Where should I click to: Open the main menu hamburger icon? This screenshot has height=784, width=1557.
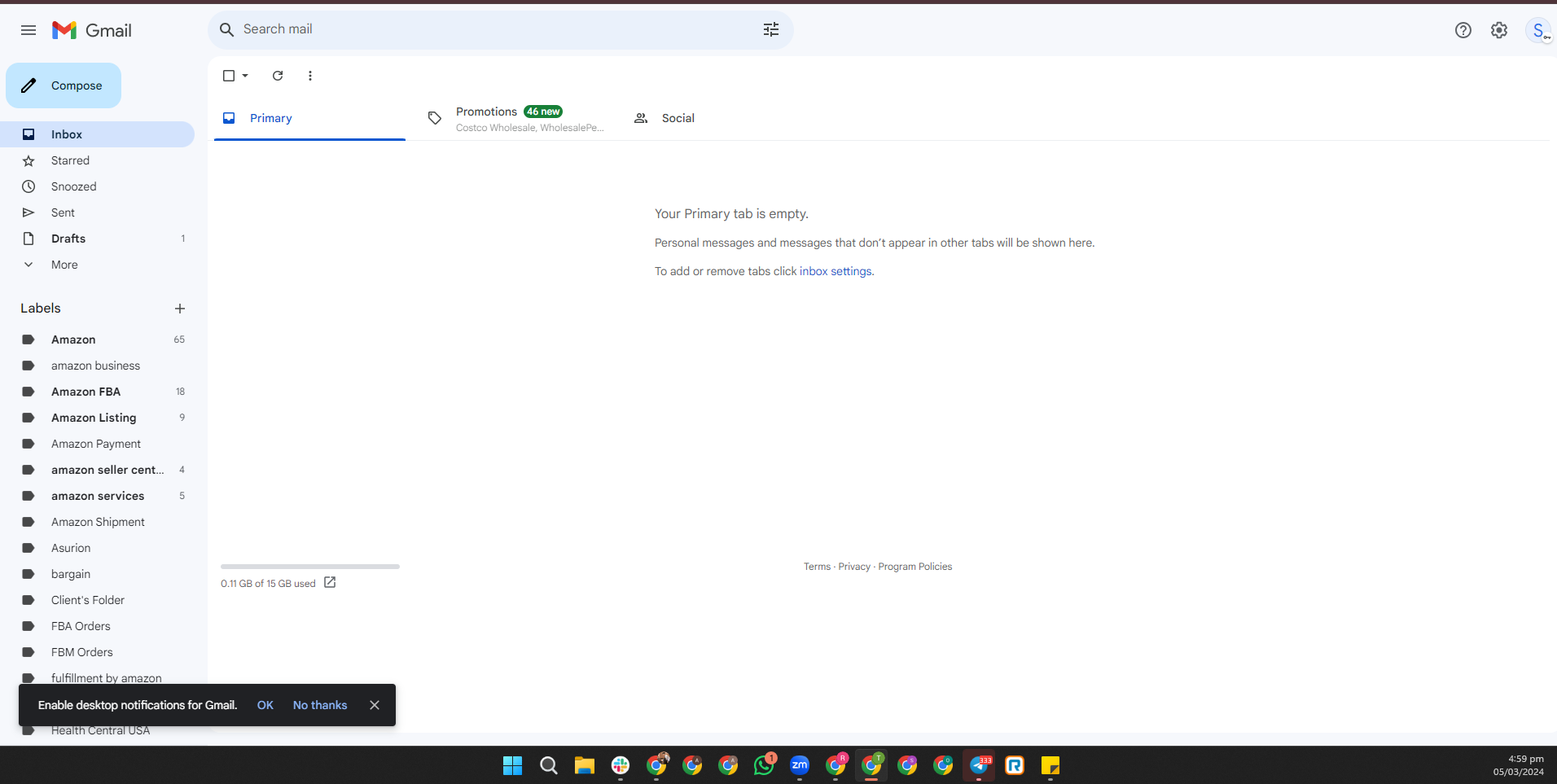(29, 30)
